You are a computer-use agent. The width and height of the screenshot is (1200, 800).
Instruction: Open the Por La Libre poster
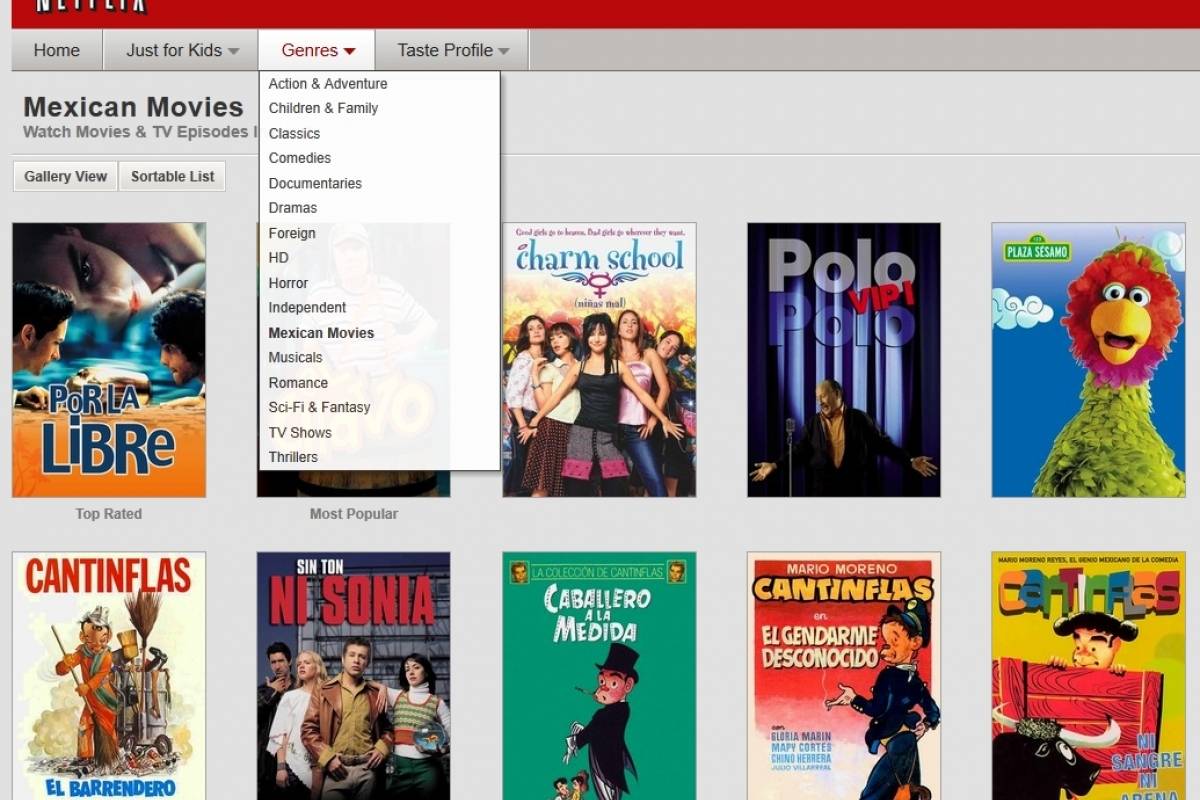[x=109, y=360]
